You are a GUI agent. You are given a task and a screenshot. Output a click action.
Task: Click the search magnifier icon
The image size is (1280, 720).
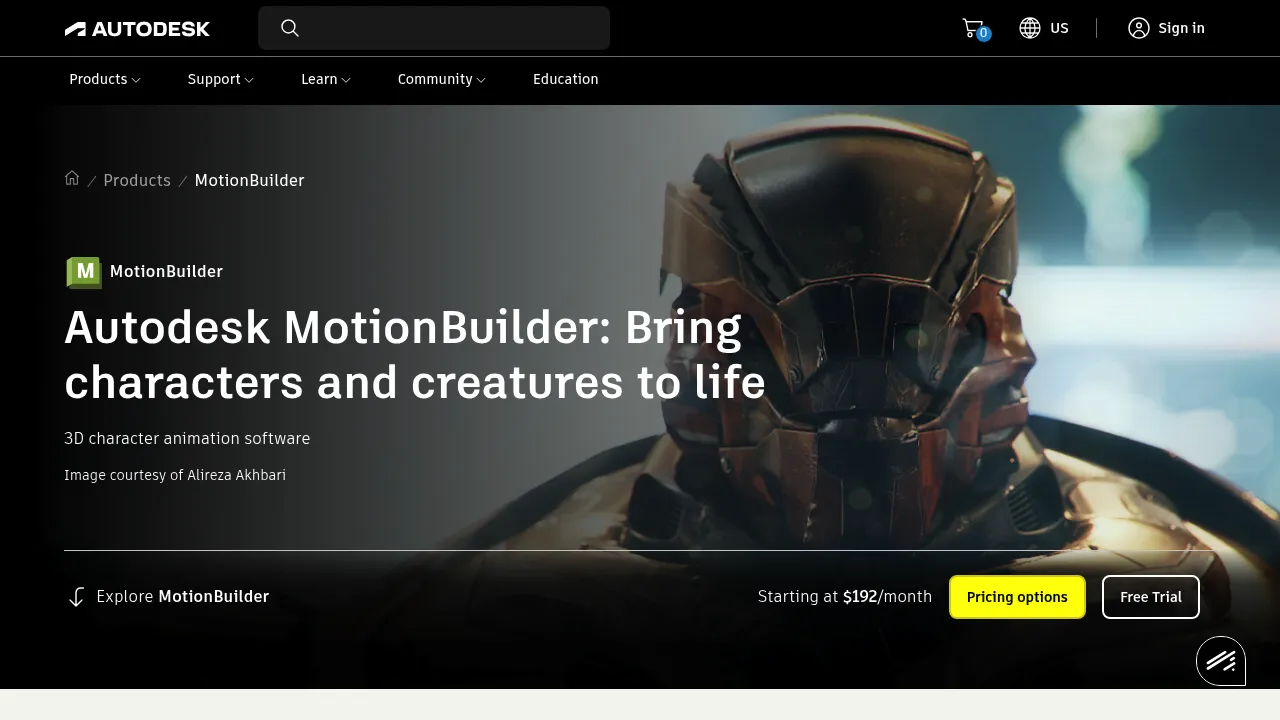click(290, 28)
